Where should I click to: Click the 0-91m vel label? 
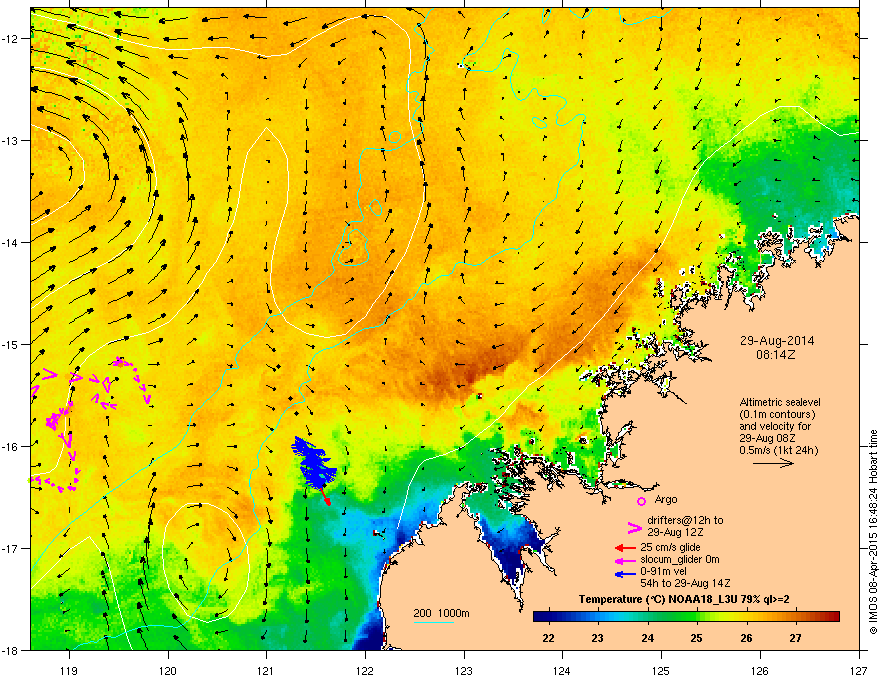pos(663,571)
